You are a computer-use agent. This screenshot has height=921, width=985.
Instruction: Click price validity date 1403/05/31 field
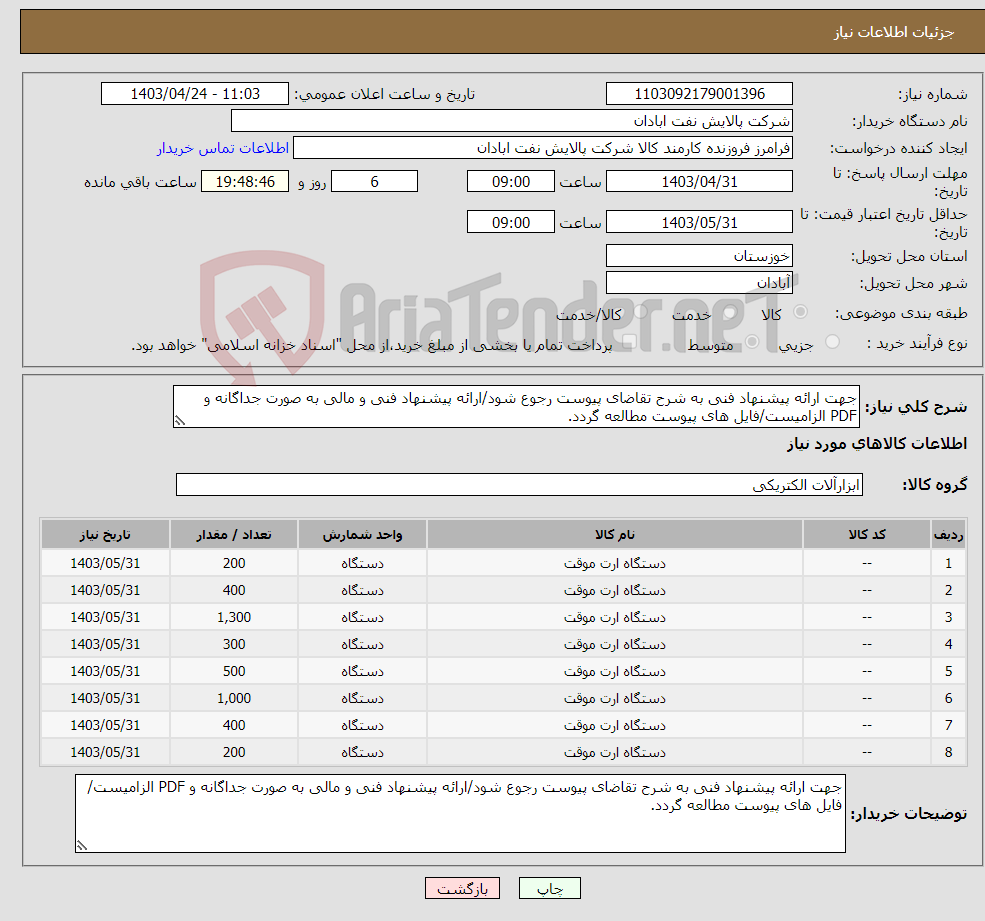click(x=699, y=222)
